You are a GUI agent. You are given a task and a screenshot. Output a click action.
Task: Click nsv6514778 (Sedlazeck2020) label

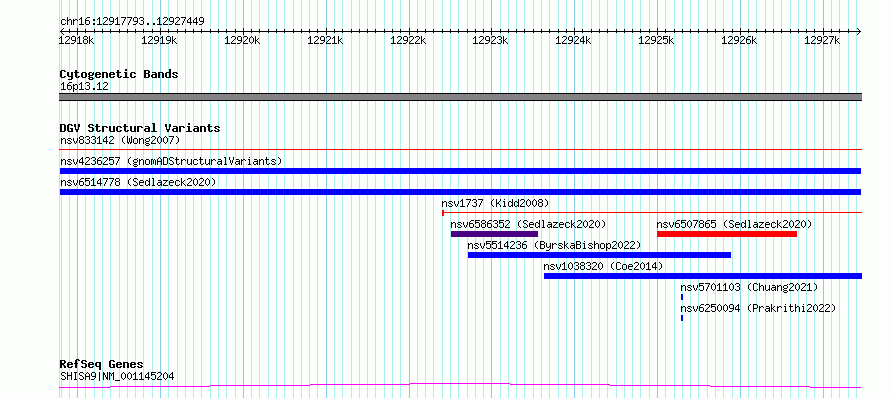coord(138,182)
